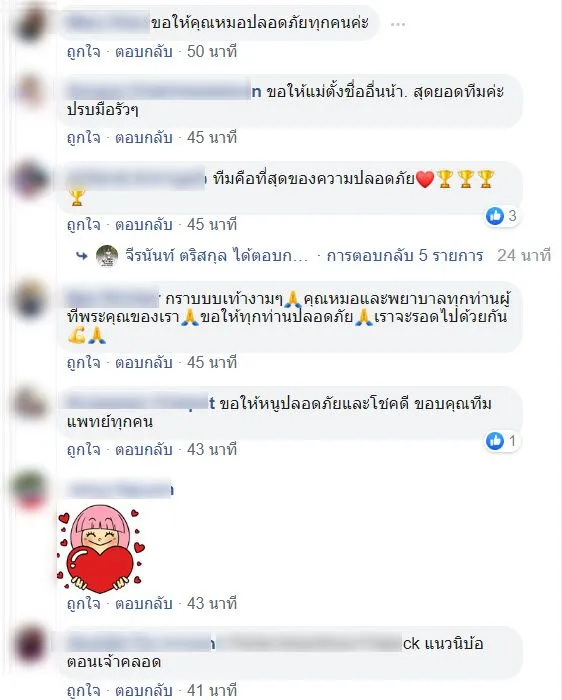Screen dimensions: 562x700
Task: Open จีรนันท์ ตริสกุล's small profile picture
Action: 107,256
